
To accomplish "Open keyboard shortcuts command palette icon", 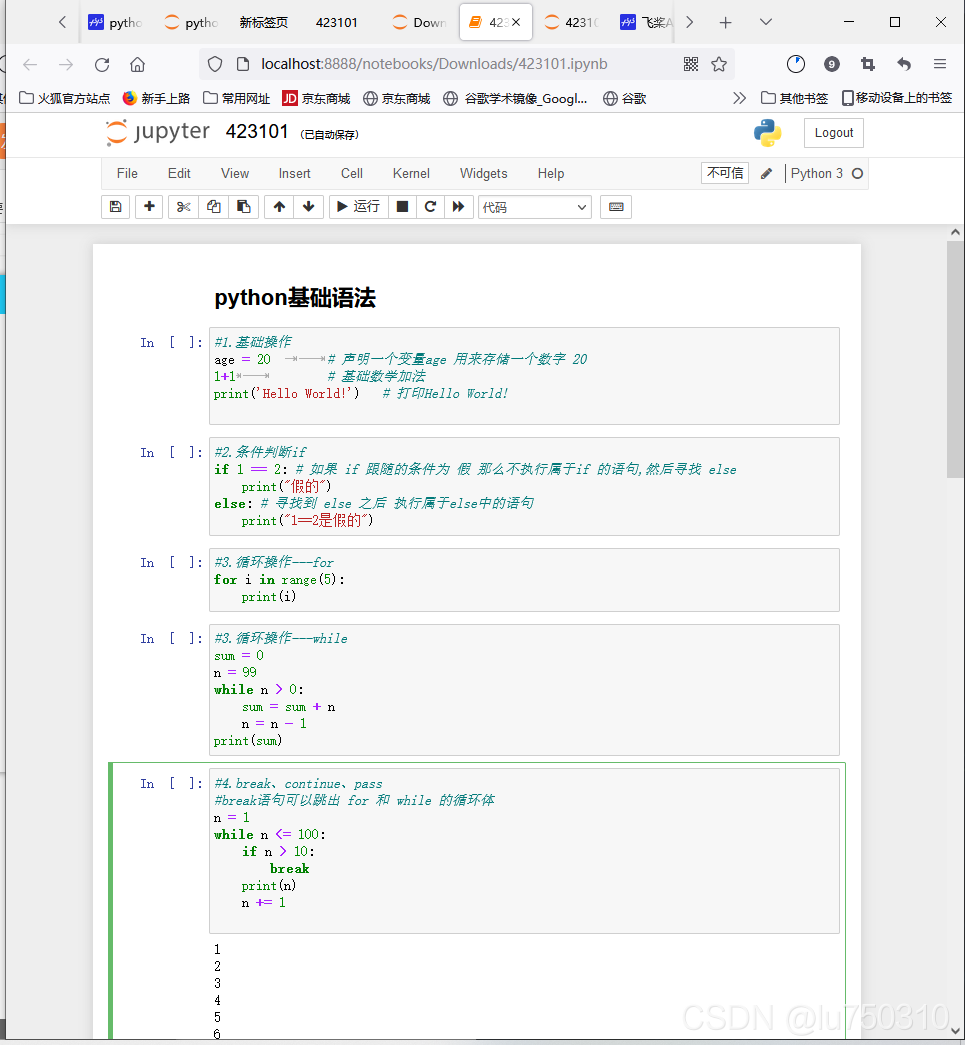I will [x=616, y=206].
